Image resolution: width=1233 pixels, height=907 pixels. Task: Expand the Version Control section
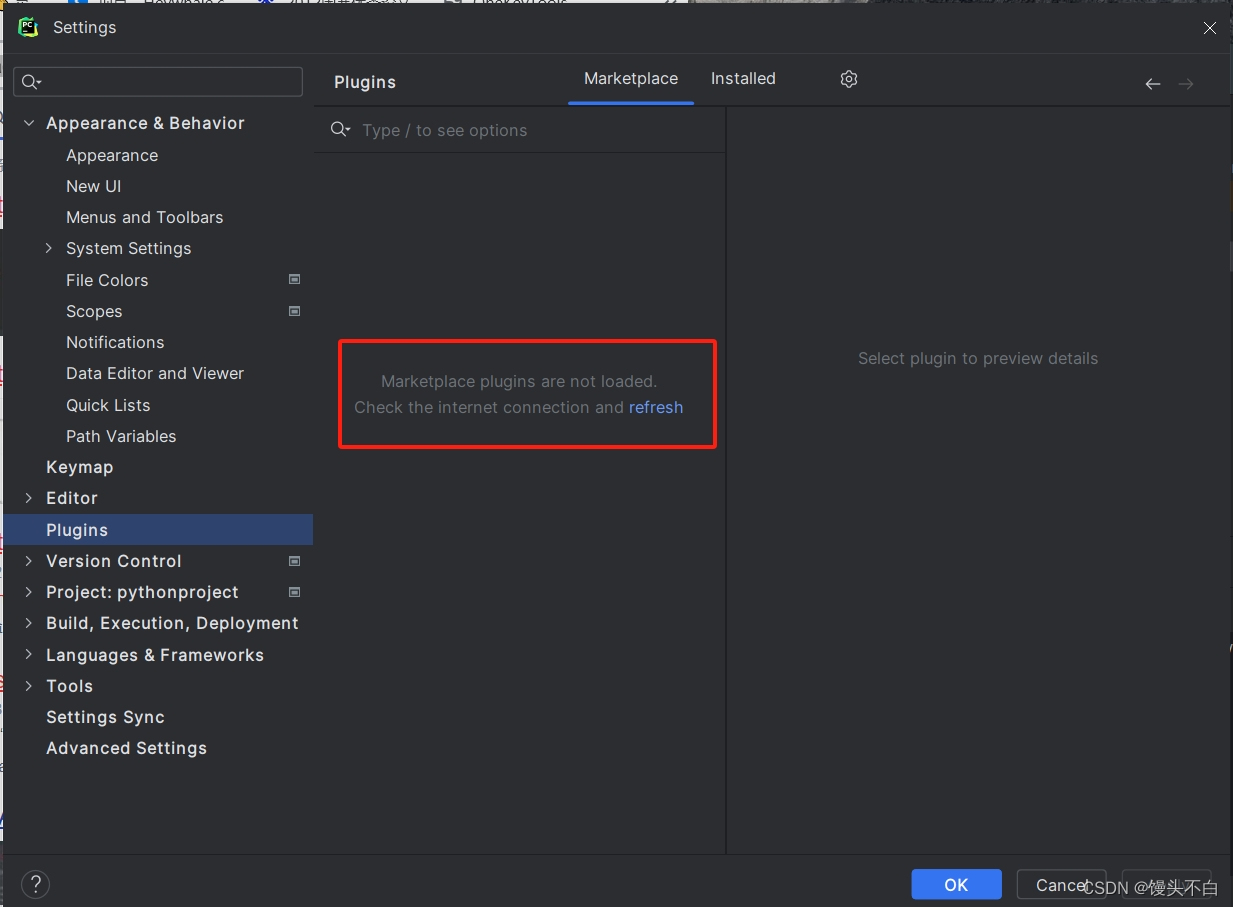tap(28, 561)
